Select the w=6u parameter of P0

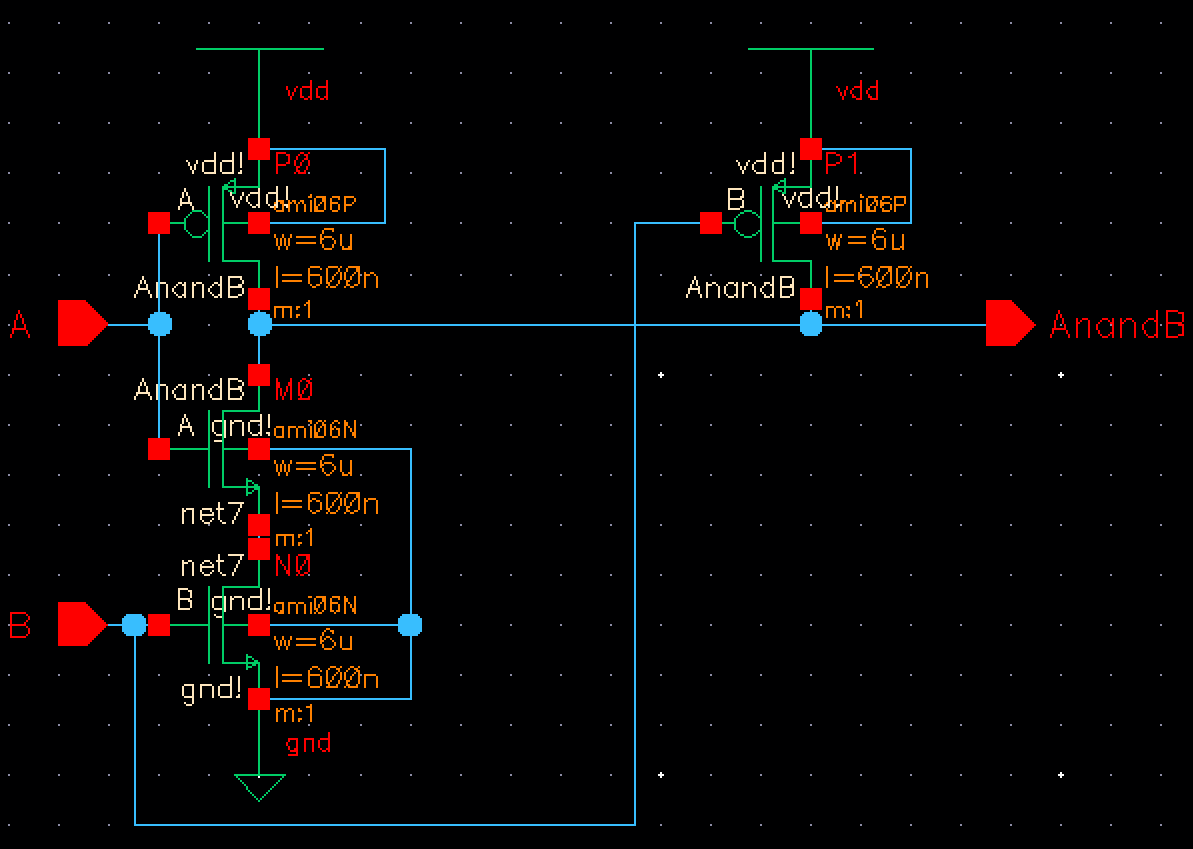313,242
